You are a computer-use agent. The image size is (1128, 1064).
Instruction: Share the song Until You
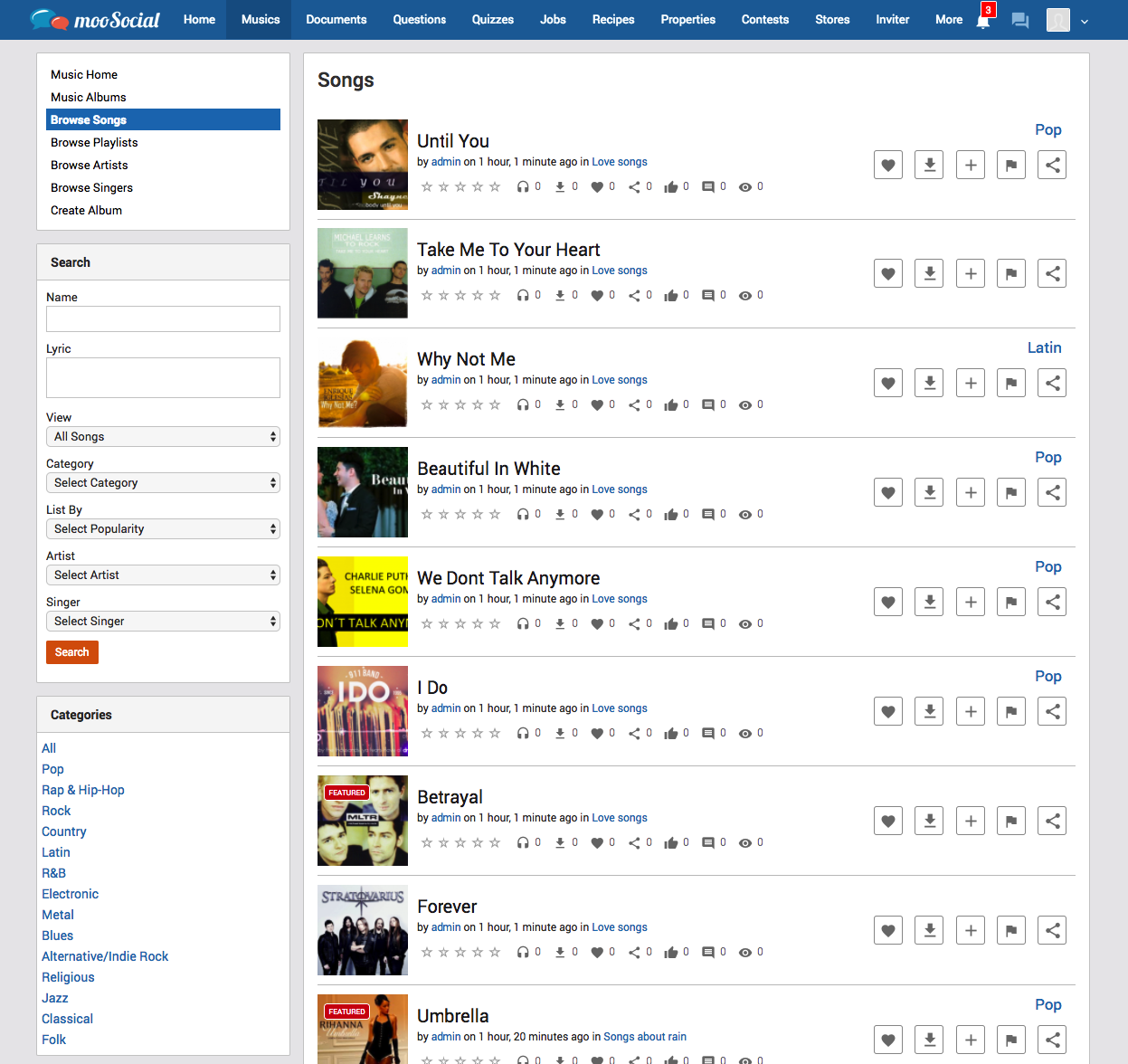[1052, 165]
